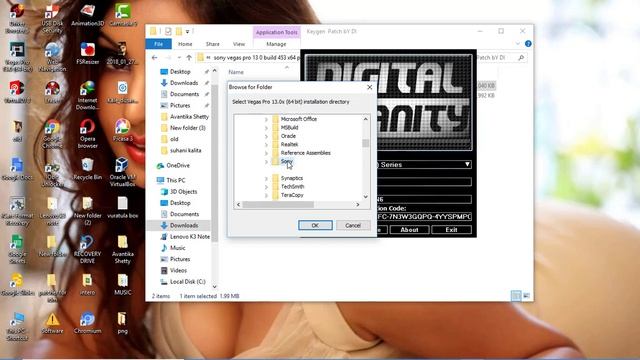Expand the Sony folder node
640x360 pixels.
[266, 162]
